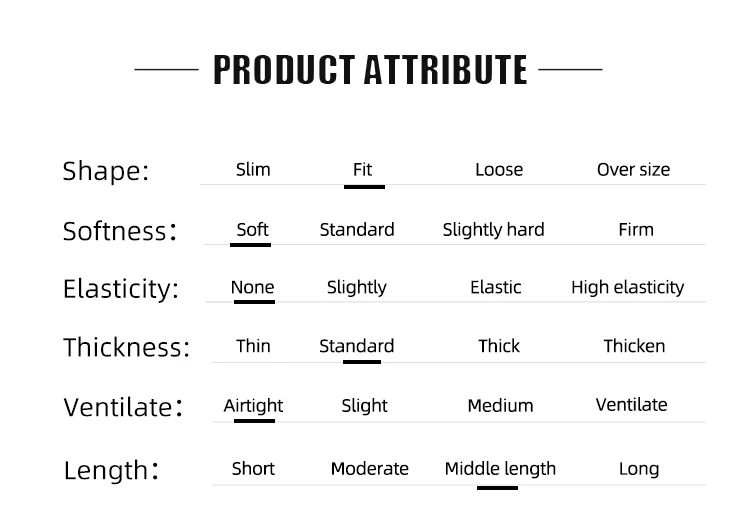This screenshot has width=750, height=520.
Task: Pick Loose under Shape
Action: click(498, 169)
